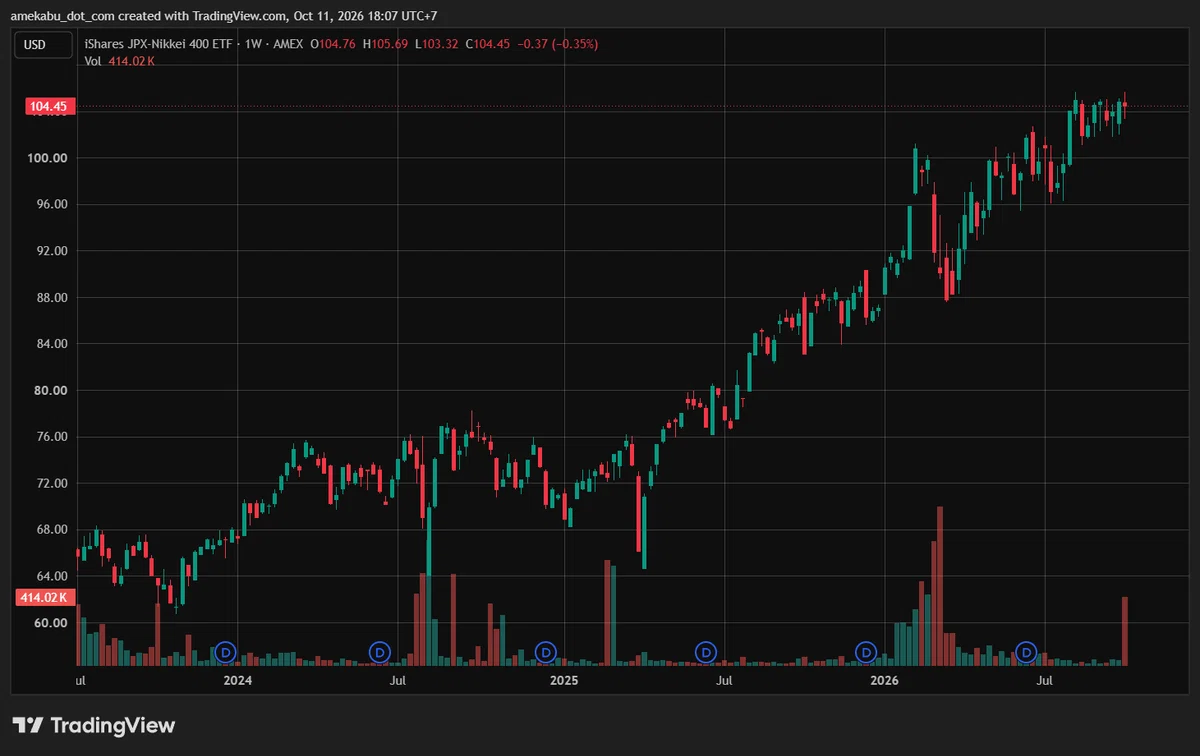
Task: Open the dividend D marker between 2024 and 2025
Action: 379,652
